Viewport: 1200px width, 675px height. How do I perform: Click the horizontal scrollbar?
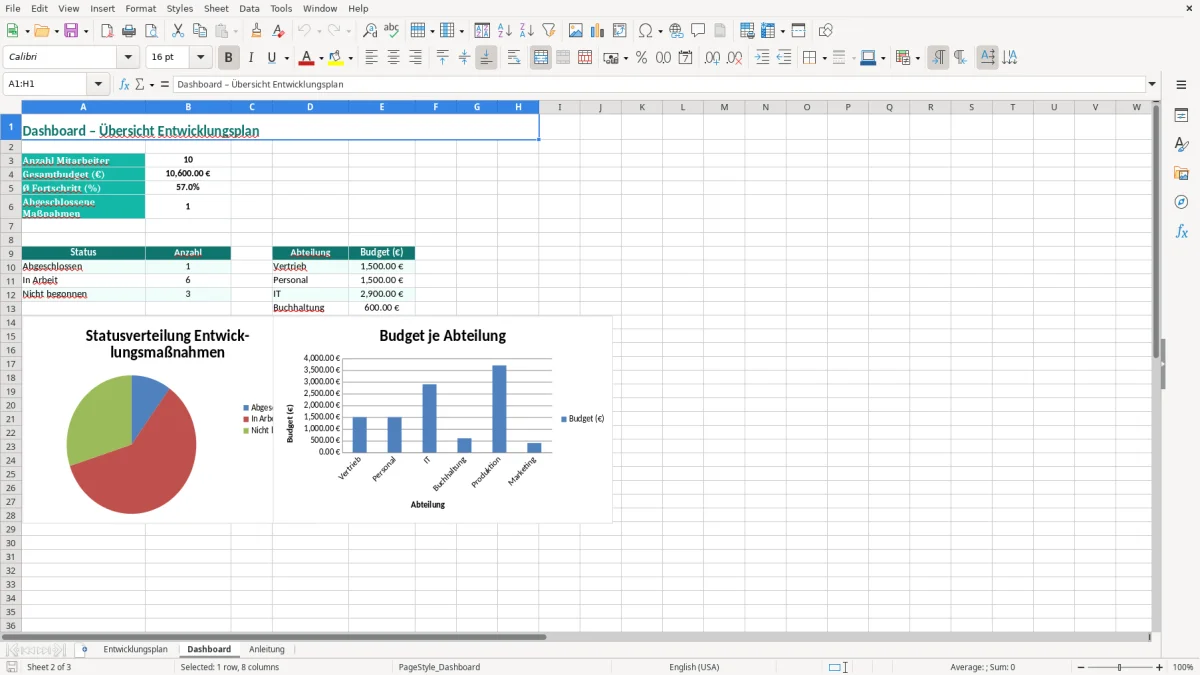click(x=575, y=637)
